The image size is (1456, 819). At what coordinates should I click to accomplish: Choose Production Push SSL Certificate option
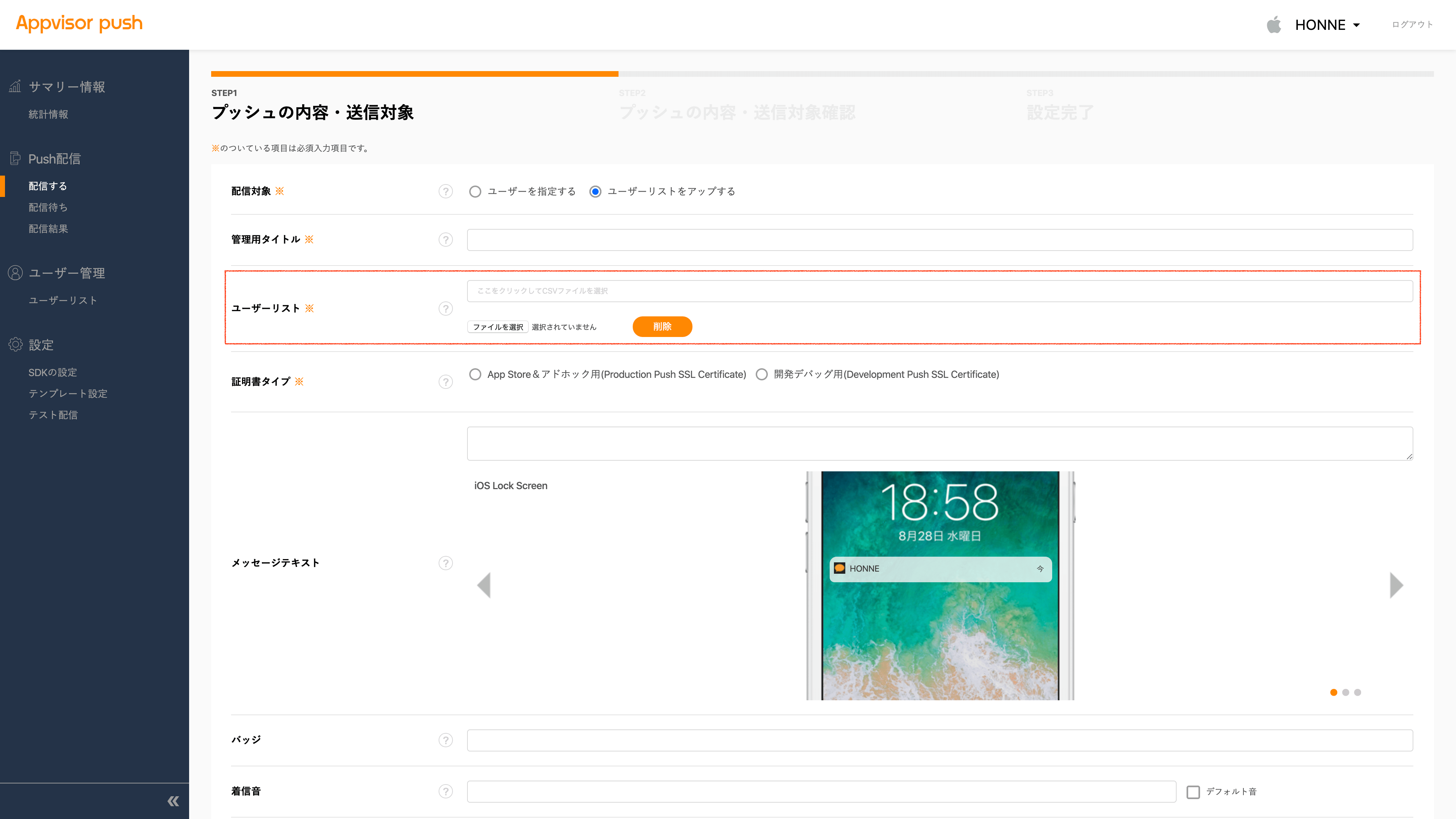click(x=475, y=374)
